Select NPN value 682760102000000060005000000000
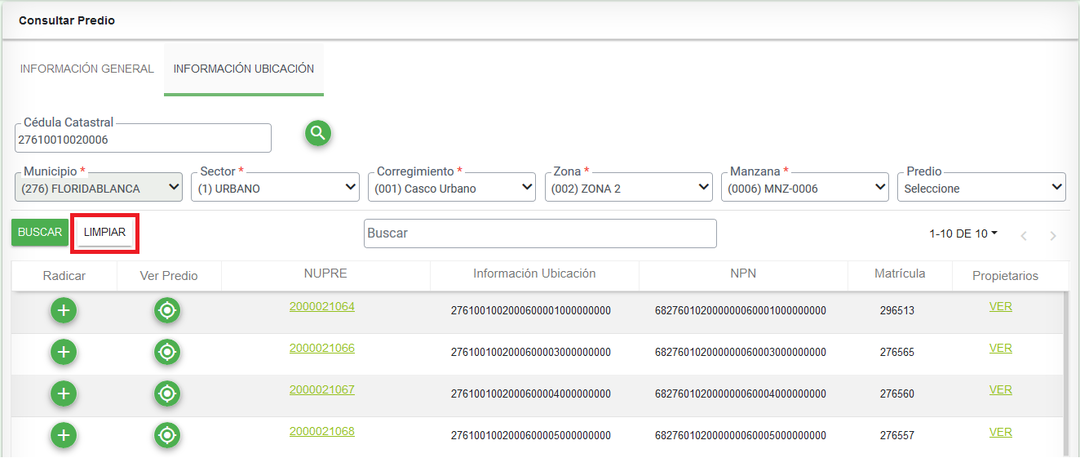This screenshot has width=1080, height=458. (740, 436)
